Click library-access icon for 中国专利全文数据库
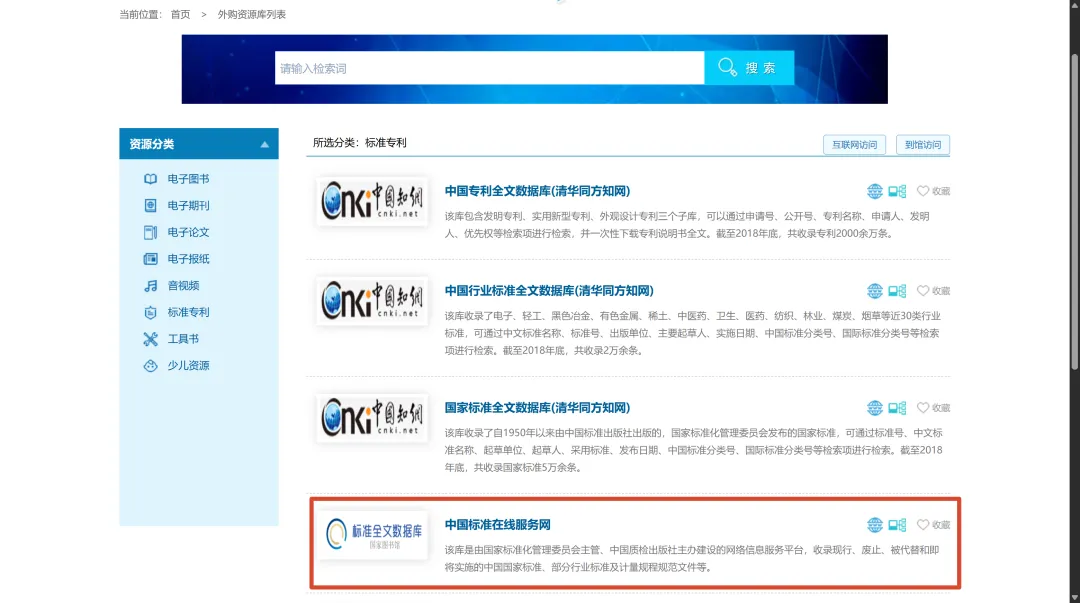 (897, 191)
